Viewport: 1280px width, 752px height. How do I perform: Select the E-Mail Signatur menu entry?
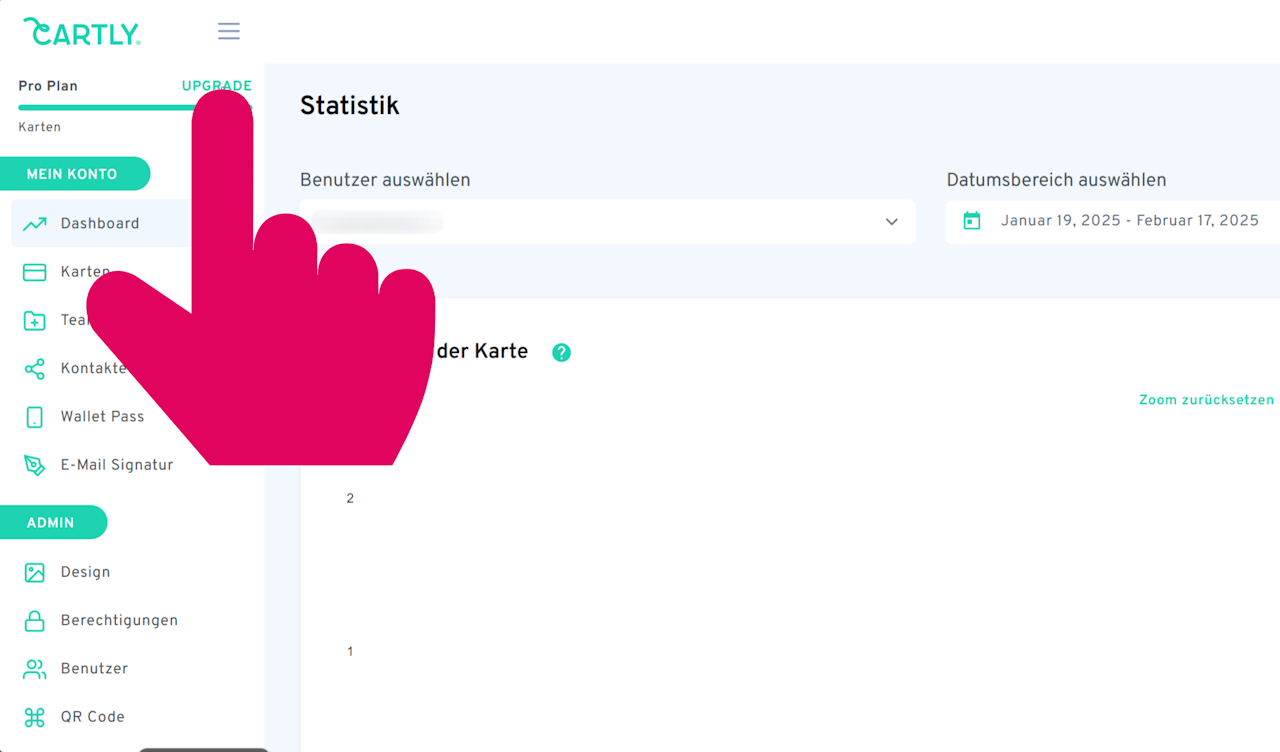(117, 465)
